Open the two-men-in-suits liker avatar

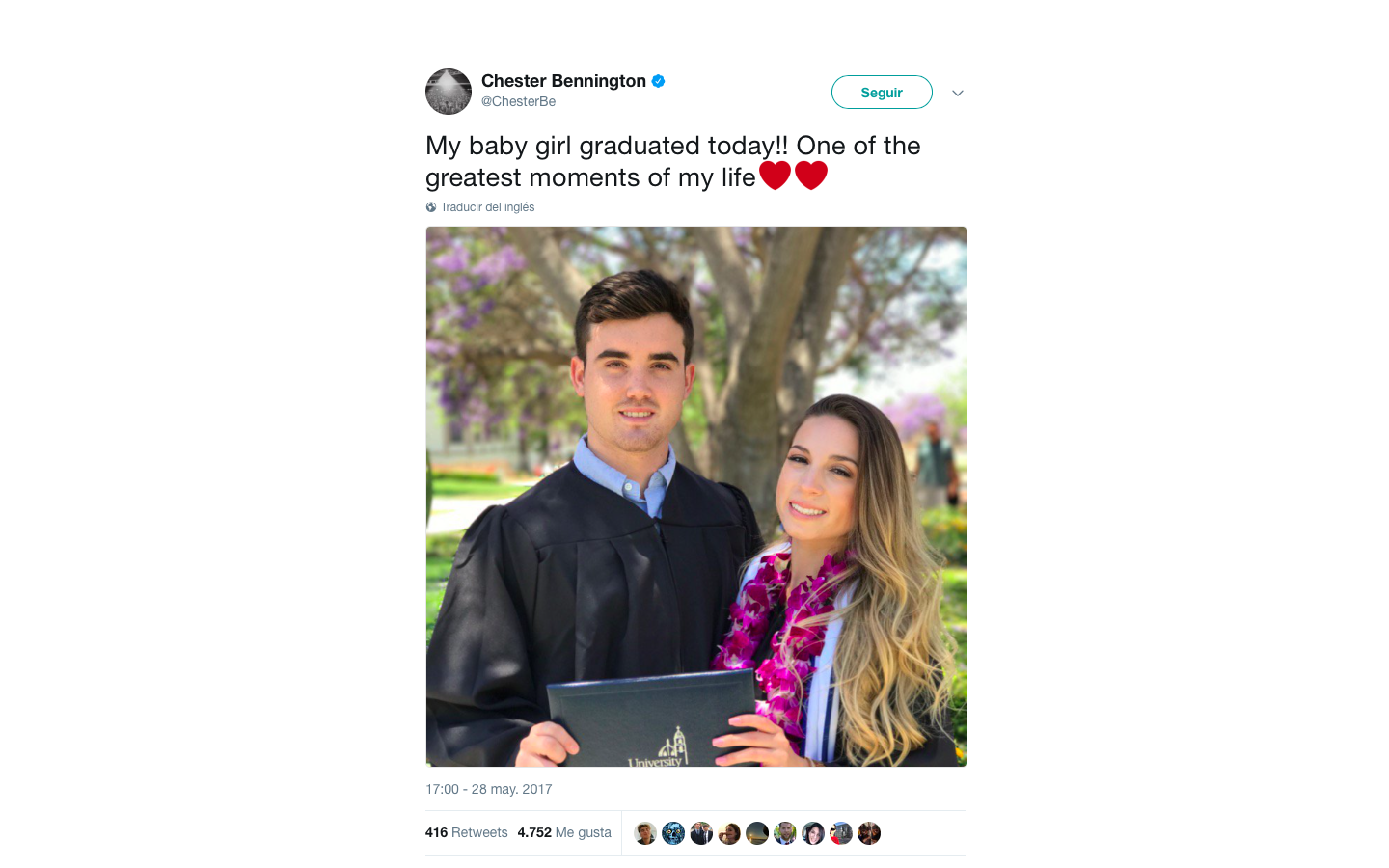tap(701, 833)
